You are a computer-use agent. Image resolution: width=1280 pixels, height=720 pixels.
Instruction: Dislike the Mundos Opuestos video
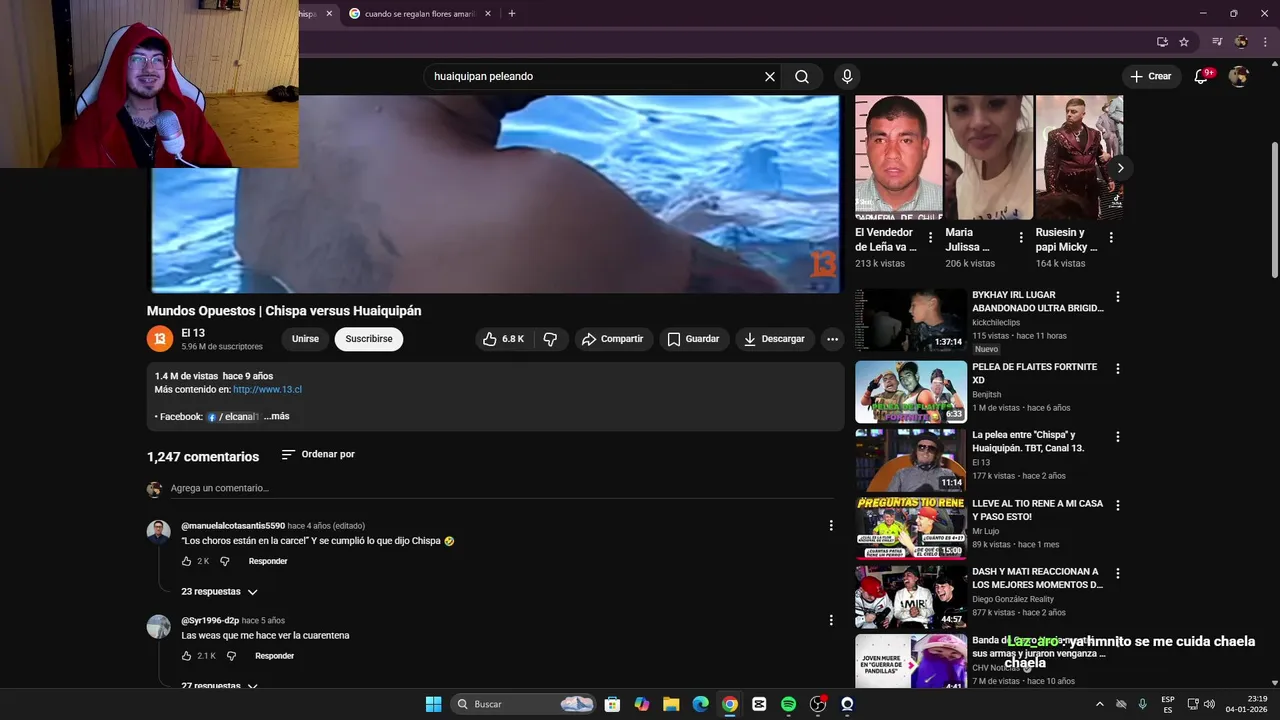coord(550,339)
